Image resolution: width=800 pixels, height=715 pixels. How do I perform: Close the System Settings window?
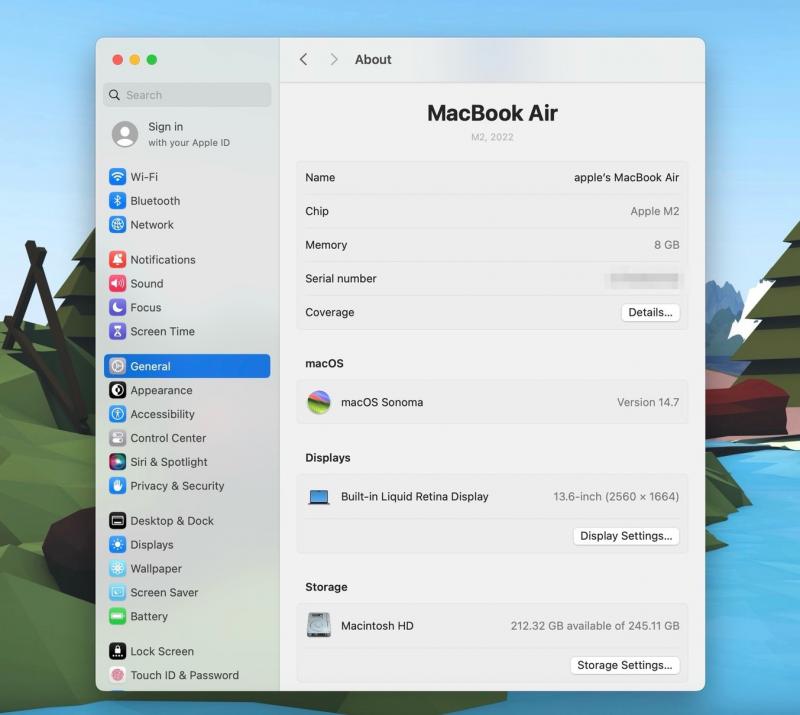(117, 60)
